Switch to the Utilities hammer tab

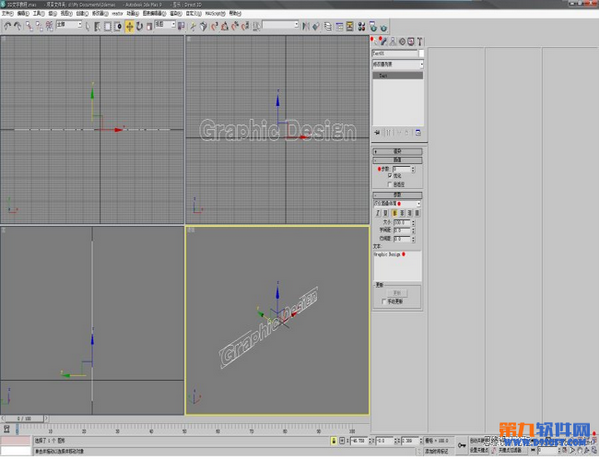pyautogui.click(x=419, y=41)
